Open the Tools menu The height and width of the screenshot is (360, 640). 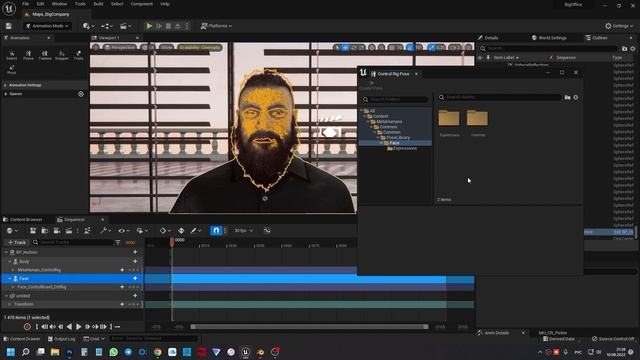click(x=80, y=4)
